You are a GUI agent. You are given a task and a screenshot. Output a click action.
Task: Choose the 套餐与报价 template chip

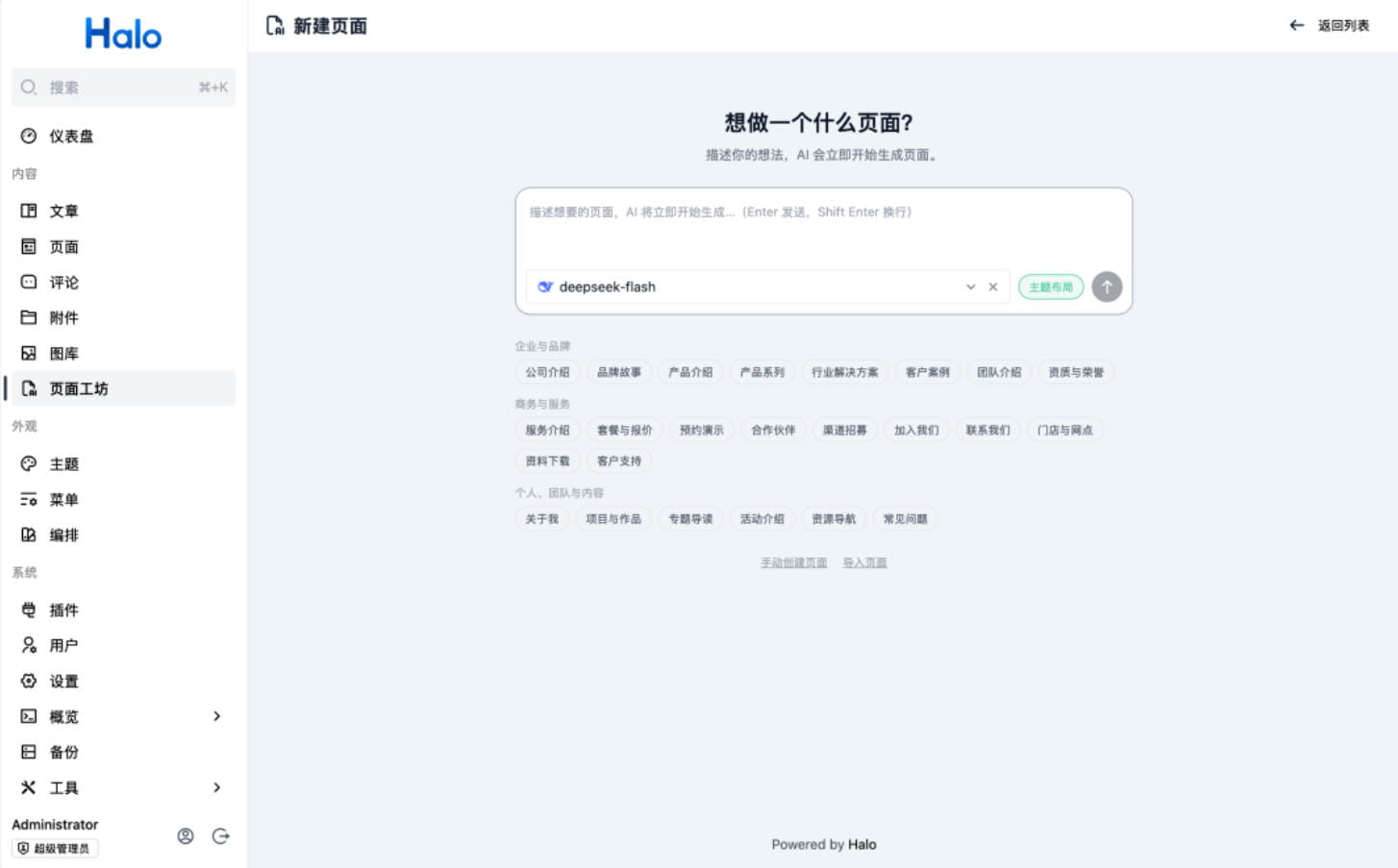click(625, 431)
